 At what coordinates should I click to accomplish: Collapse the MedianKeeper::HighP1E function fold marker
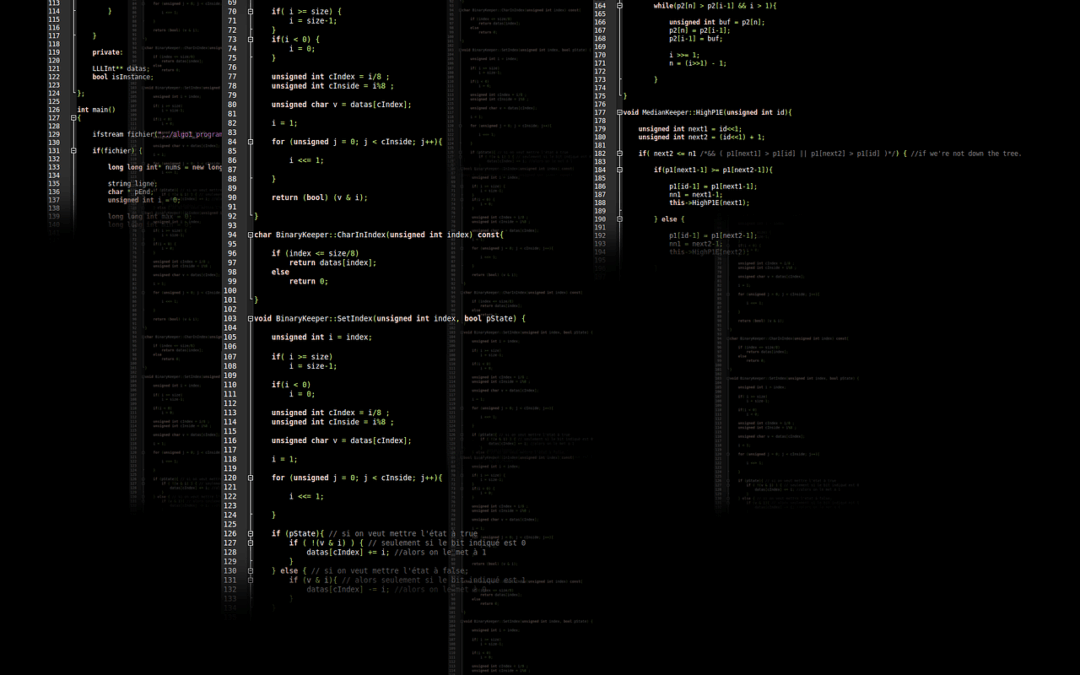point(619,112)
